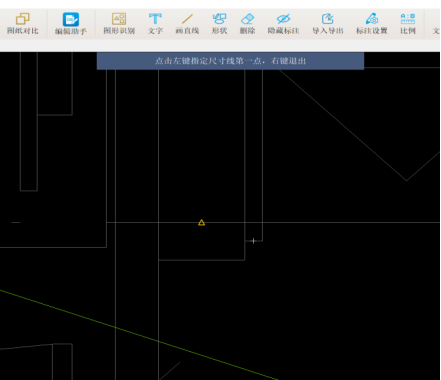Open the 导入导出 import export option
This screenshot has height=380, width=441.
click(x=328, y=24)
